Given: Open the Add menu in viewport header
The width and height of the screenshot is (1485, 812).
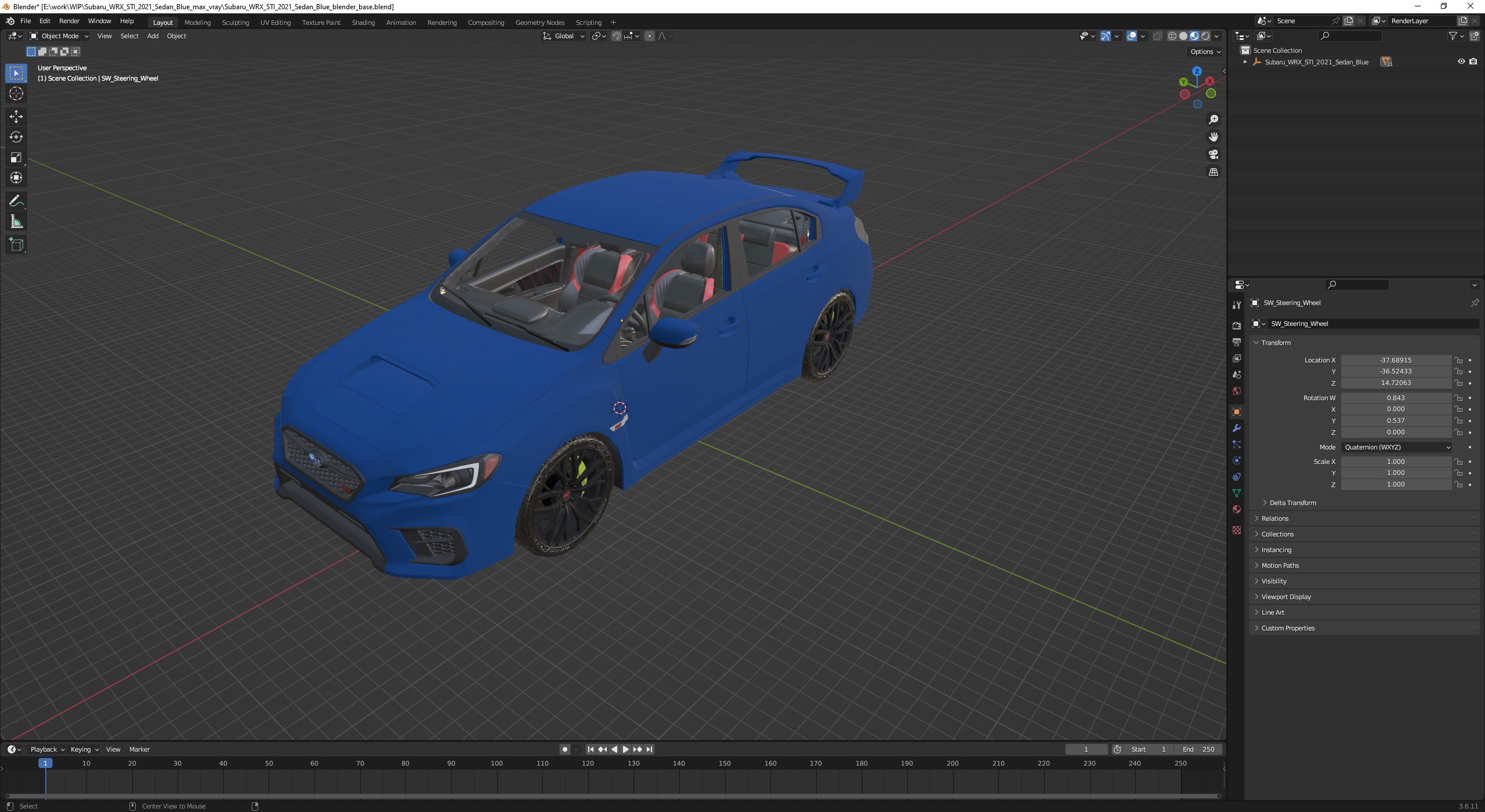Looking at the screenshot, I should click(x=153, y=36).
